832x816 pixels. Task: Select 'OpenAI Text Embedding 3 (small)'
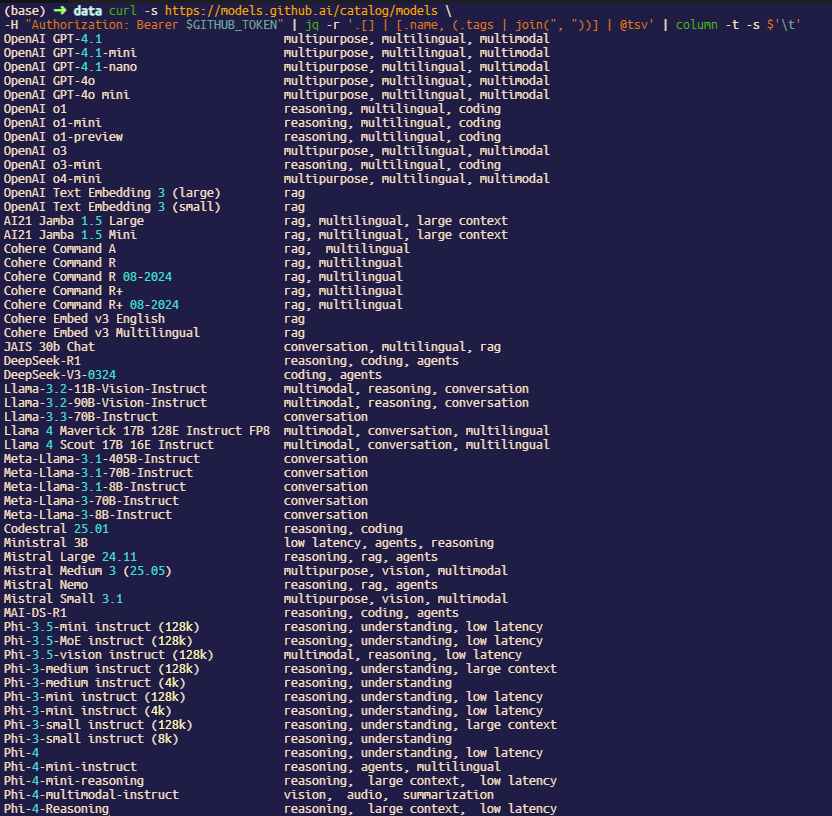[x=112, y=207]
